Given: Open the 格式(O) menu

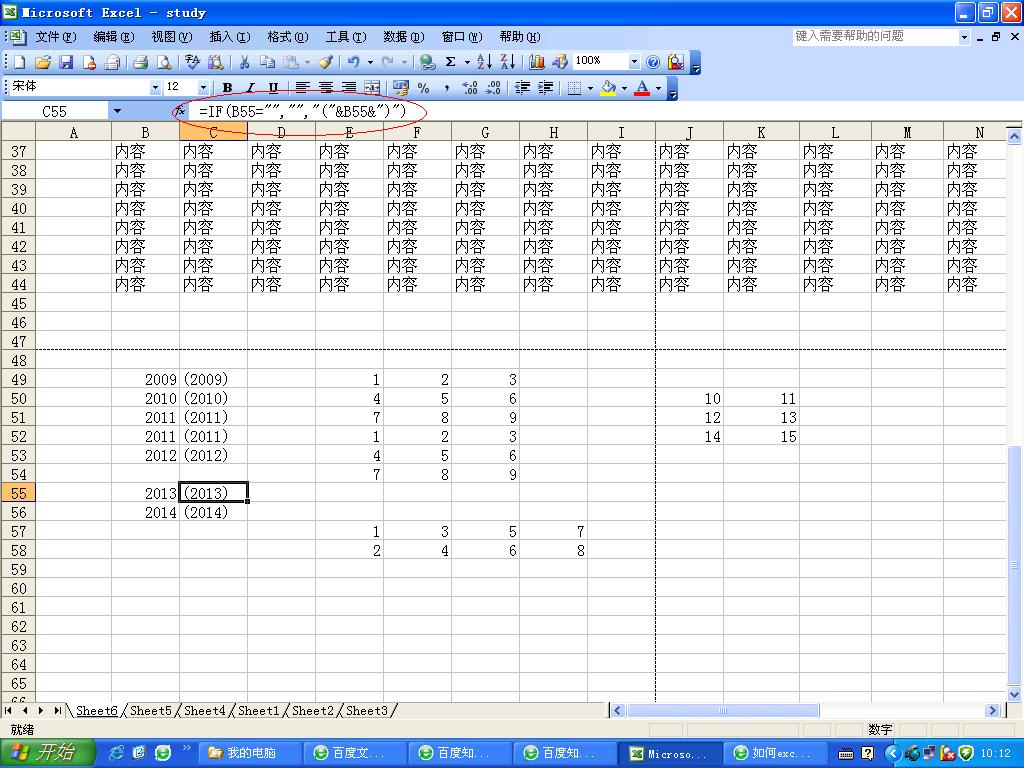Looking at the screenshot, I should point(288,37).
